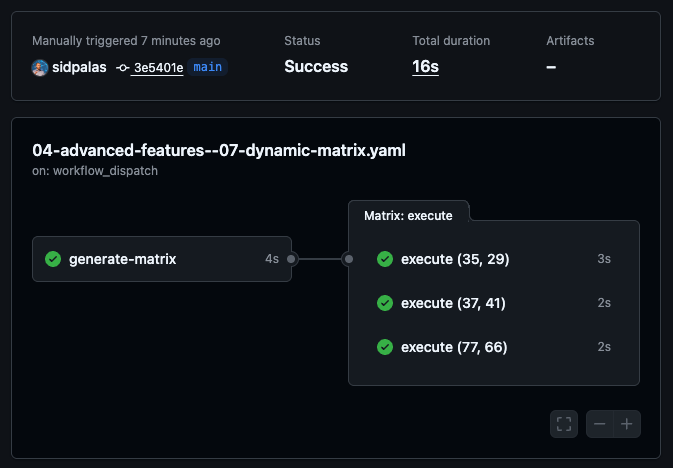Open the sidpalas profile link

pos(79,67)
